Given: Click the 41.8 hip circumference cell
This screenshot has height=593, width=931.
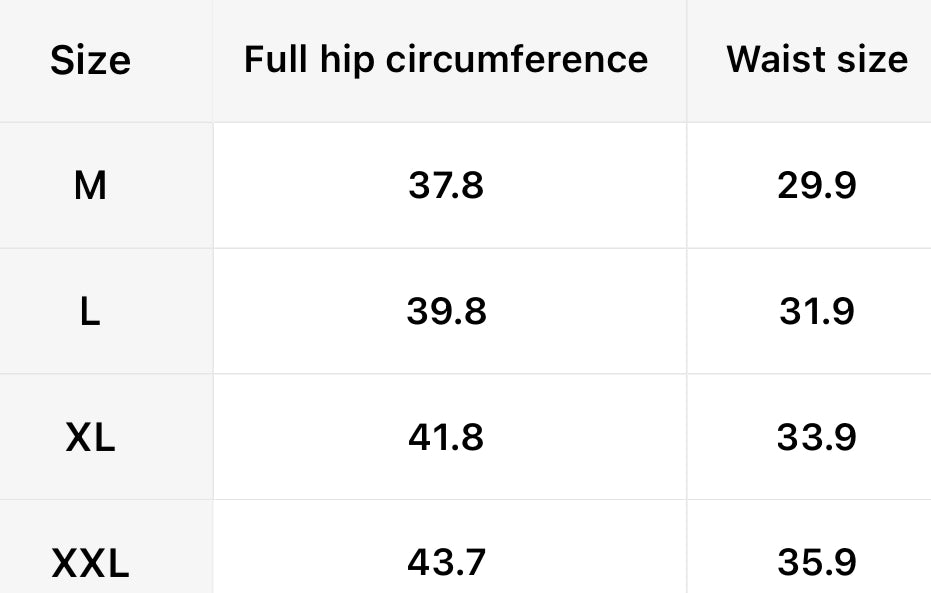Looking at the screenshot, I should (446, 438).
